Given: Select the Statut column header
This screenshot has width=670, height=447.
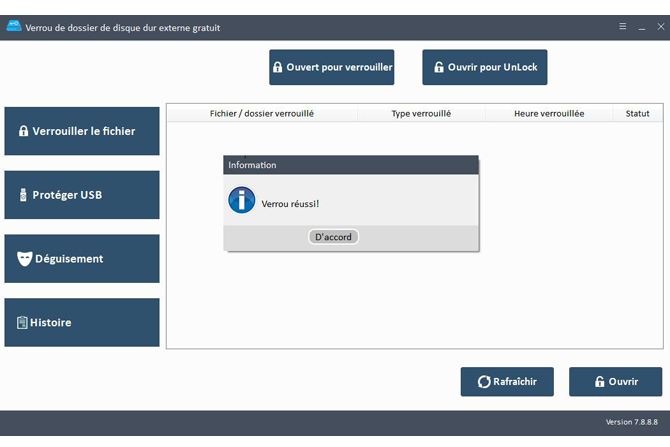Looking at the screenshot, I should (x=637, y=114).
